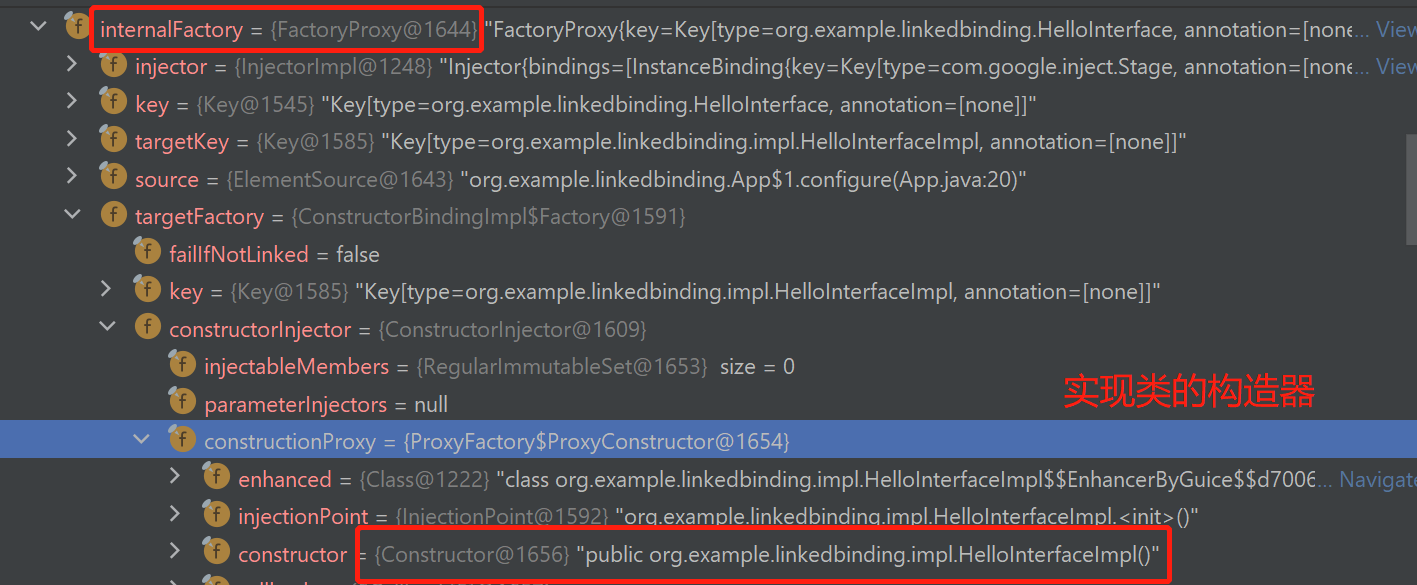
Task: Expand the injector node
Action: [72, 65]
